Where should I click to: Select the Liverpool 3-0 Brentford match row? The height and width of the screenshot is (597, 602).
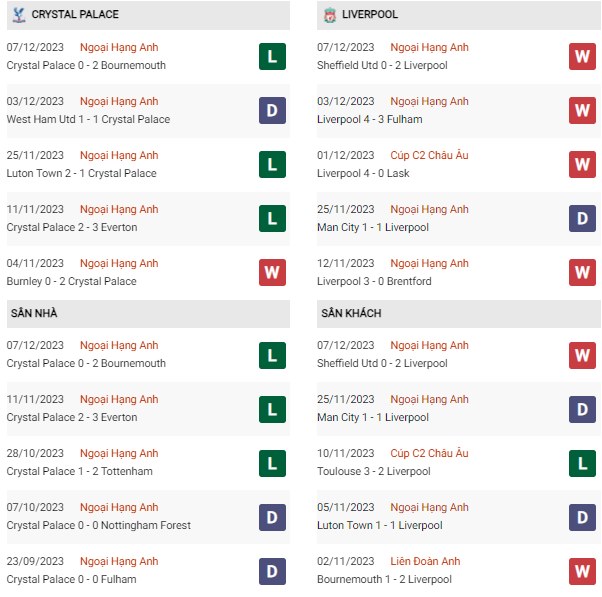coord(374,281)
